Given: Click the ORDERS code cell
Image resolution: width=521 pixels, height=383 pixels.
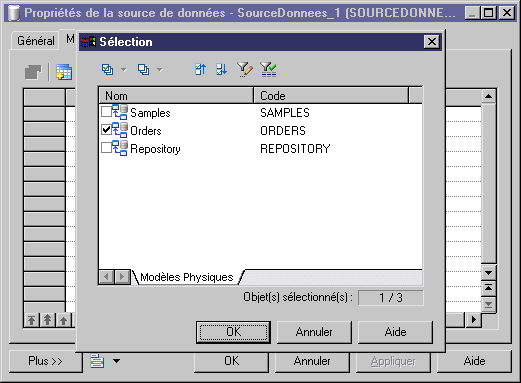Looking at the screenshot, I should 283,131.
